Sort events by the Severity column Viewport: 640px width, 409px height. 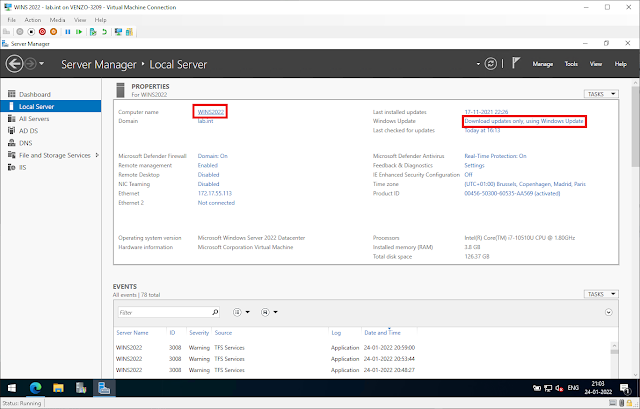point(199,333)
